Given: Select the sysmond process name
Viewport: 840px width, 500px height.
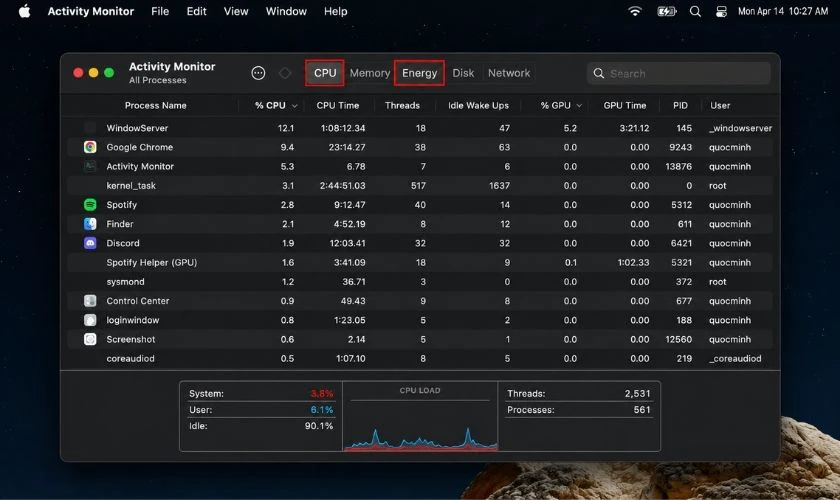Looking at the screenshot, I should pos(125,282).
